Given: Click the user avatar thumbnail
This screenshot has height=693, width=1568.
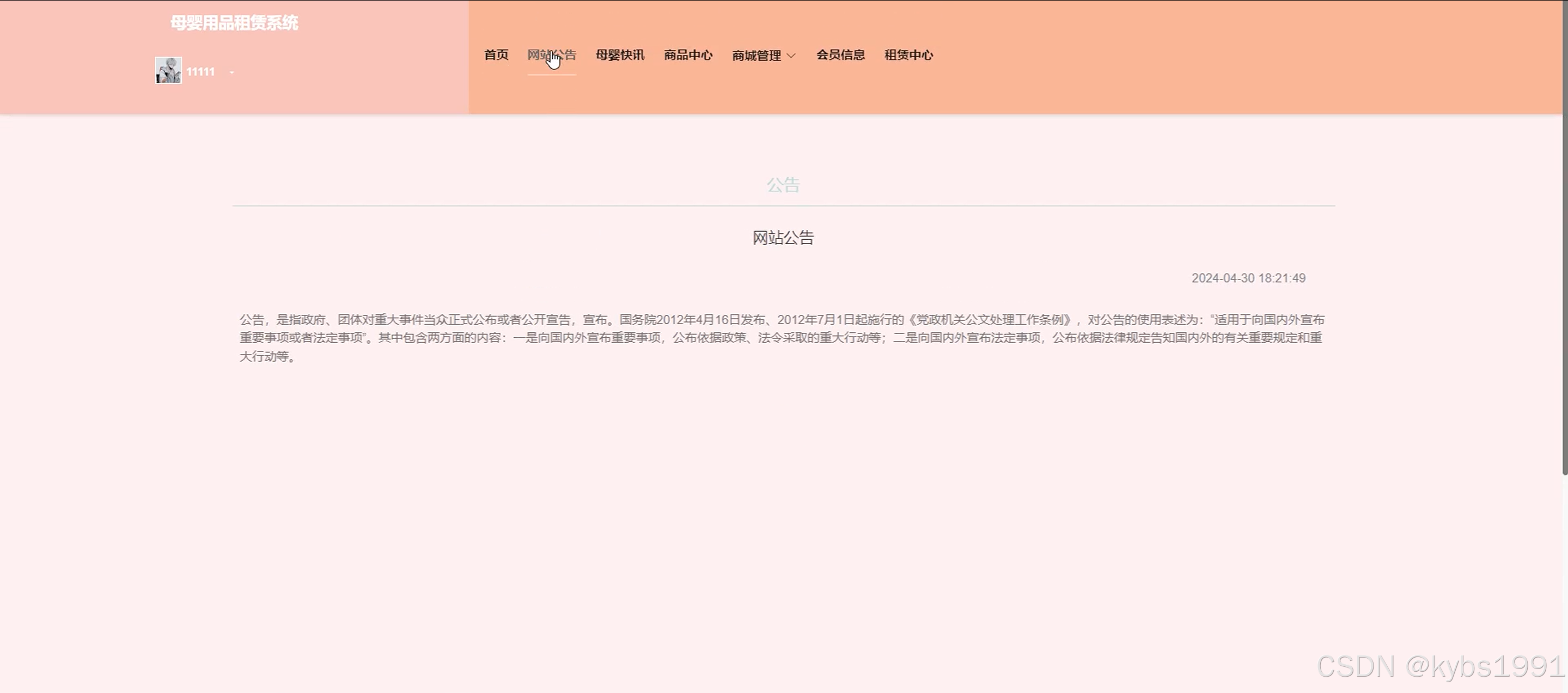Looking at the screenshot, I should [168, 71].
